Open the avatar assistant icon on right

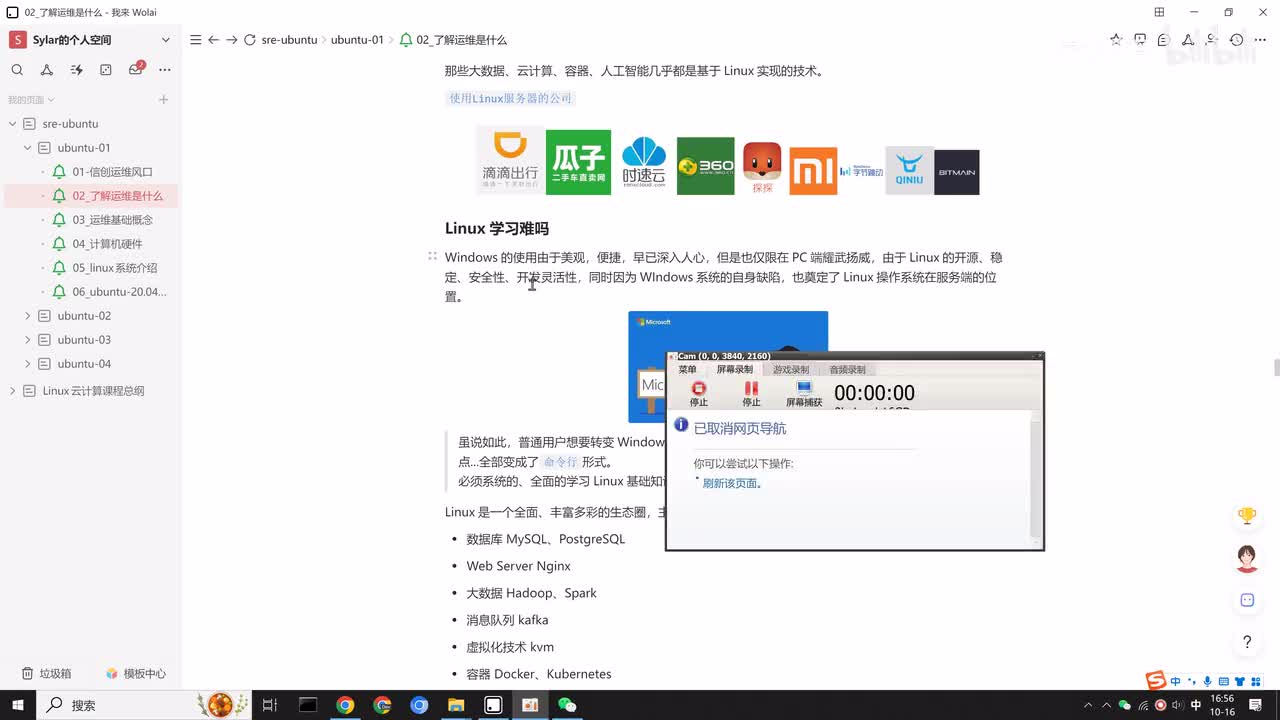(1247, 558)
